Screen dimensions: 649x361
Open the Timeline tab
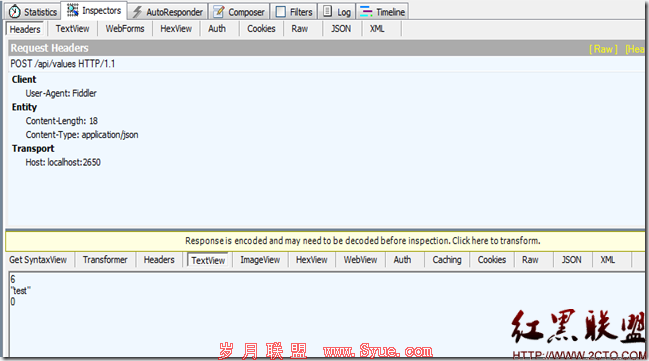[382, 12]
